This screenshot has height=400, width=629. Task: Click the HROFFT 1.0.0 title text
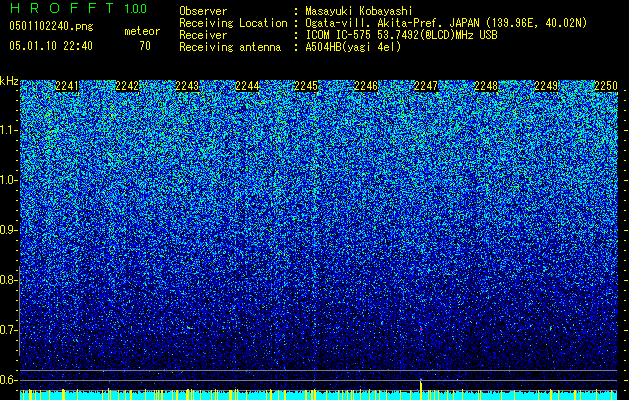(78, 8)
